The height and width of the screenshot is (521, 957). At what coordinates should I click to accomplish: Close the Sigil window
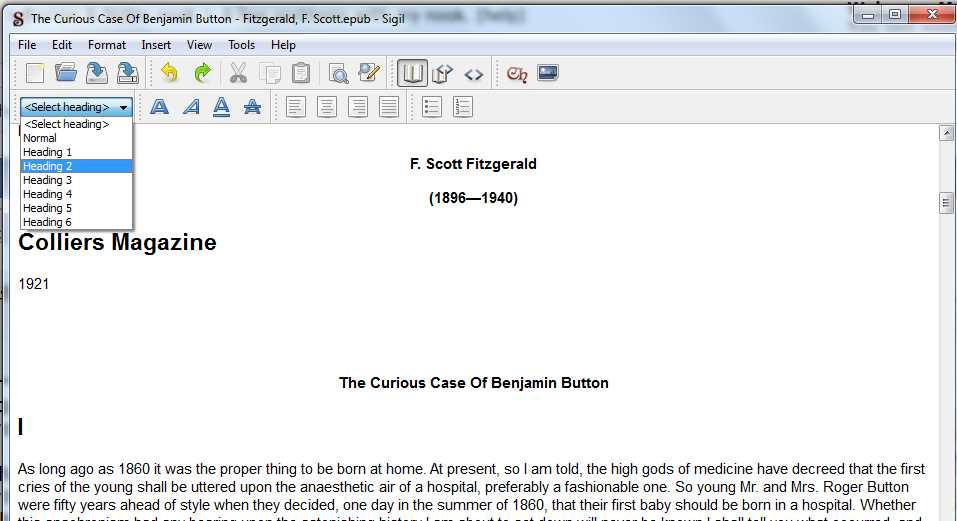932,15
